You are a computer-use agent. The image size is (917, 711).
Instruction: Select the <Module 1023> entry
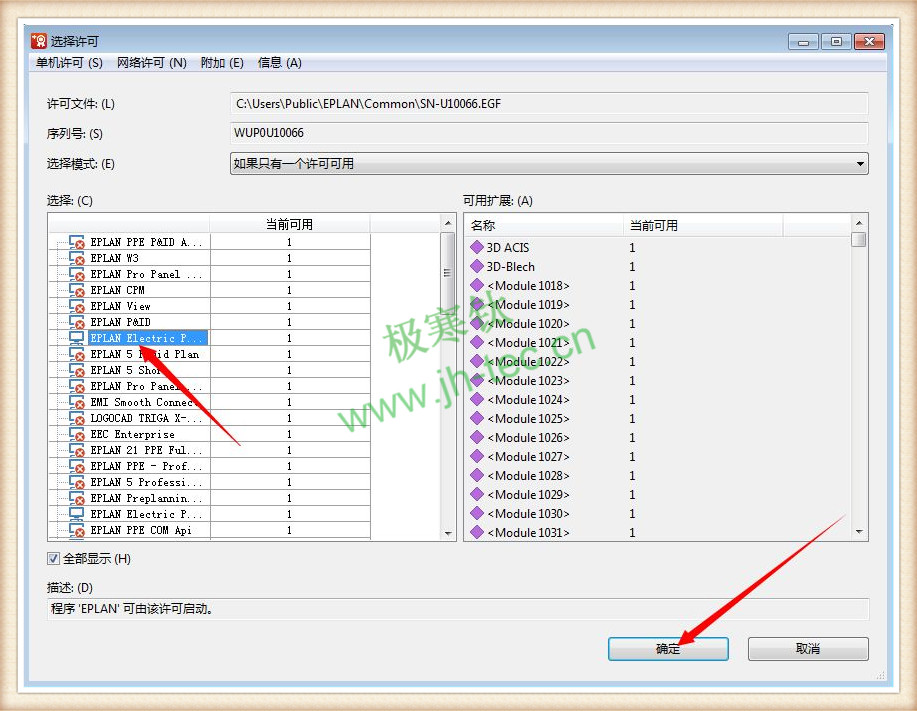pyautogui.click(x=528, y=381)
